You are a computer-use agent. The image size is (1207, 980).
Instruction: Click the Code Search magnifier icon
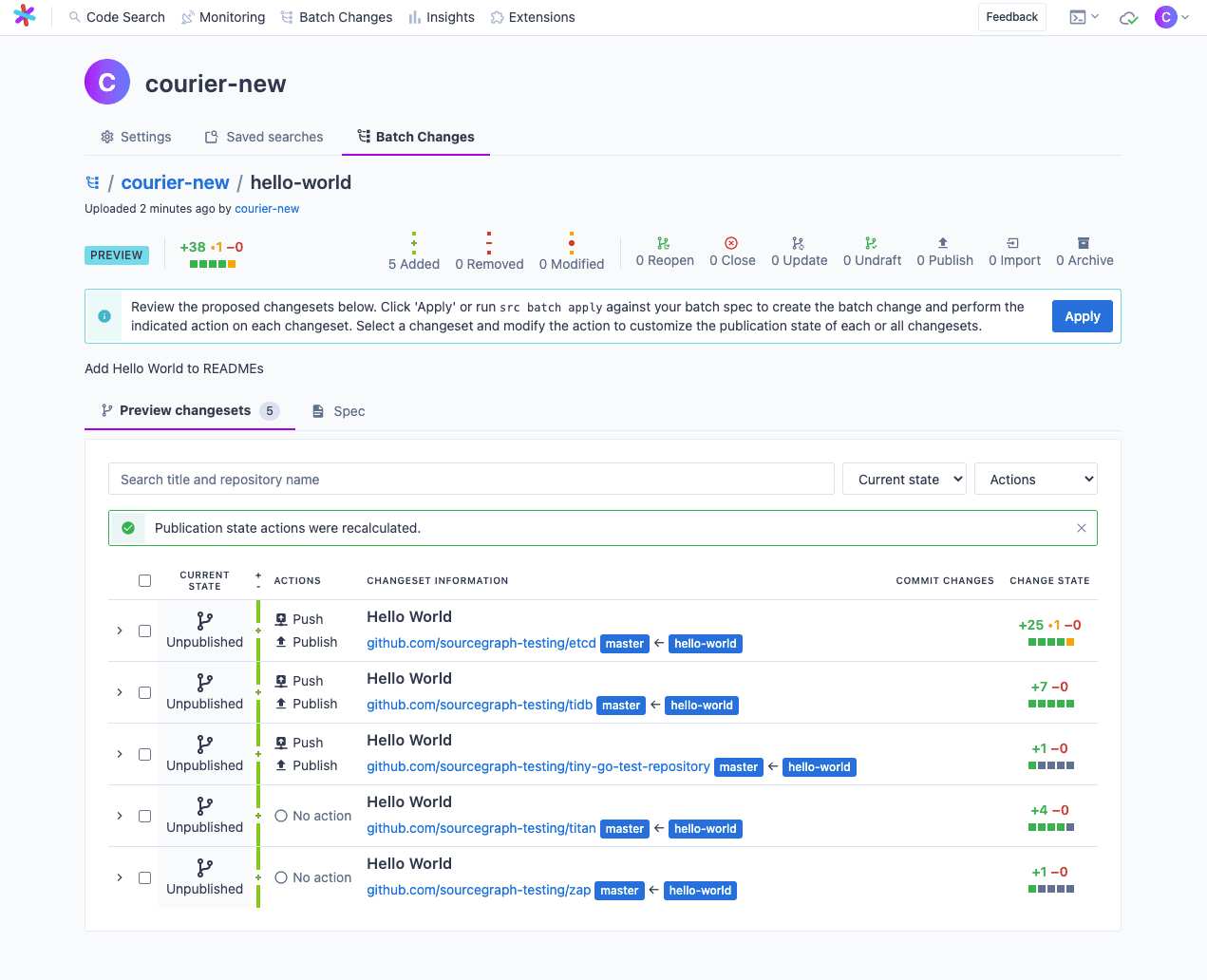click(74, 17)
